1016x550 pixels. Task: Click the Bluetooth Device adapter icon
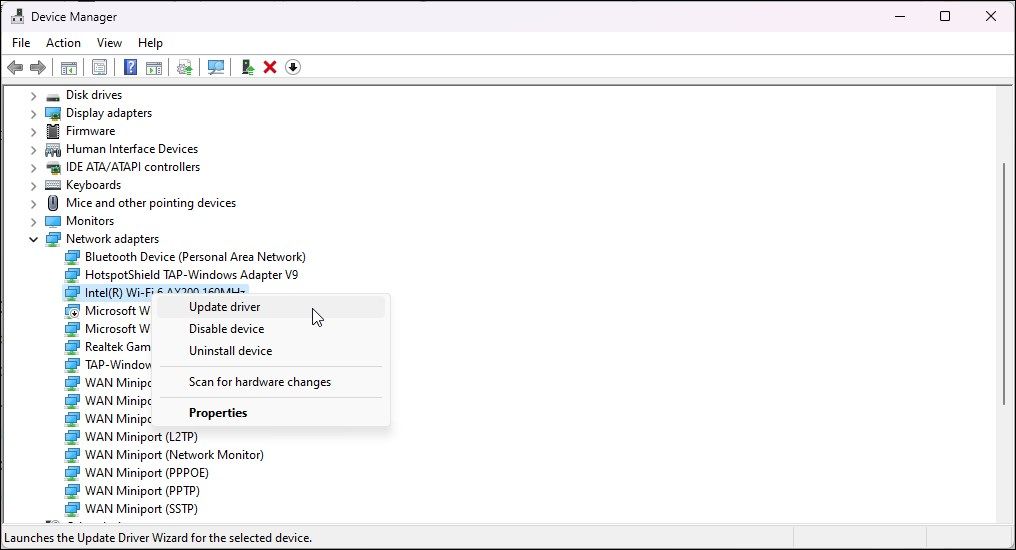(72, 257)
